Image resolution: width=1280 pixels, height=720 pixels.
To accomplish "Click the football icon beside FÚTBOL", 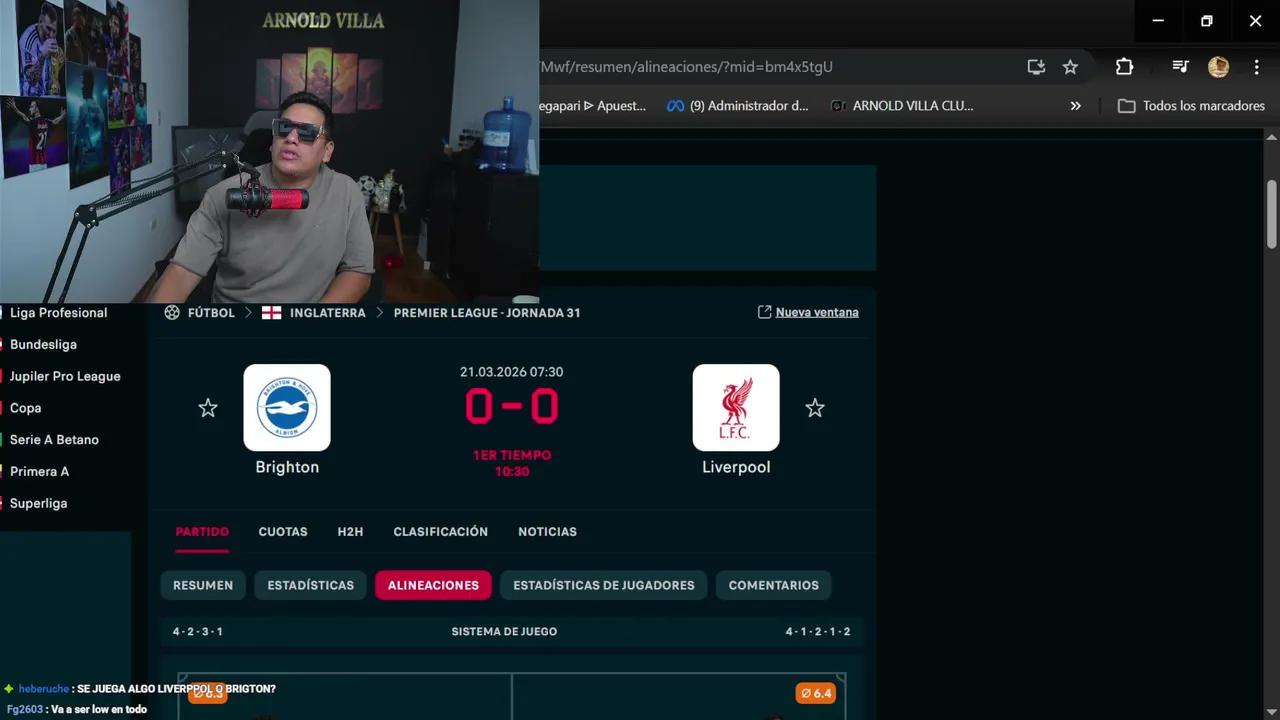I will pyautogui.click(x=172, y=312).
